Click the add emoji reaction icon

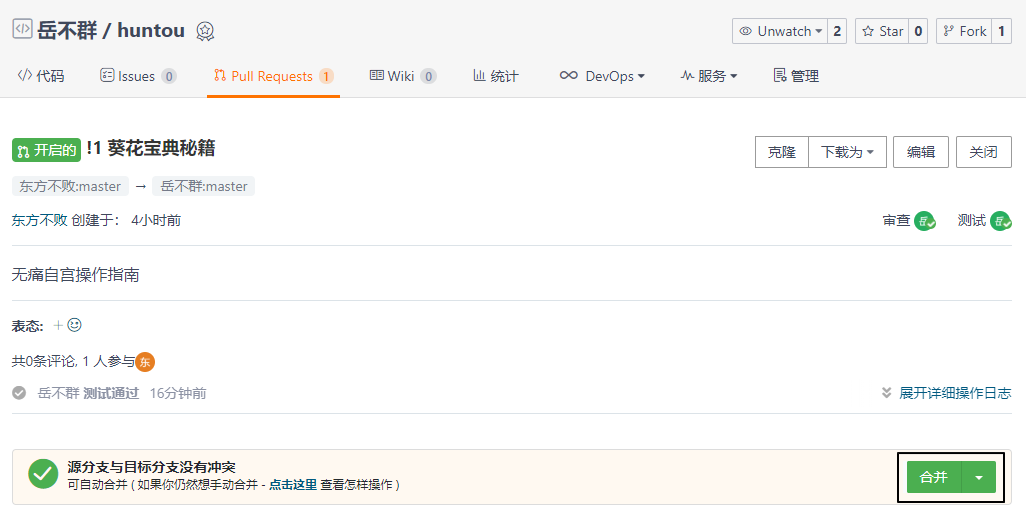pyautogui.click(x=68, y=325)
